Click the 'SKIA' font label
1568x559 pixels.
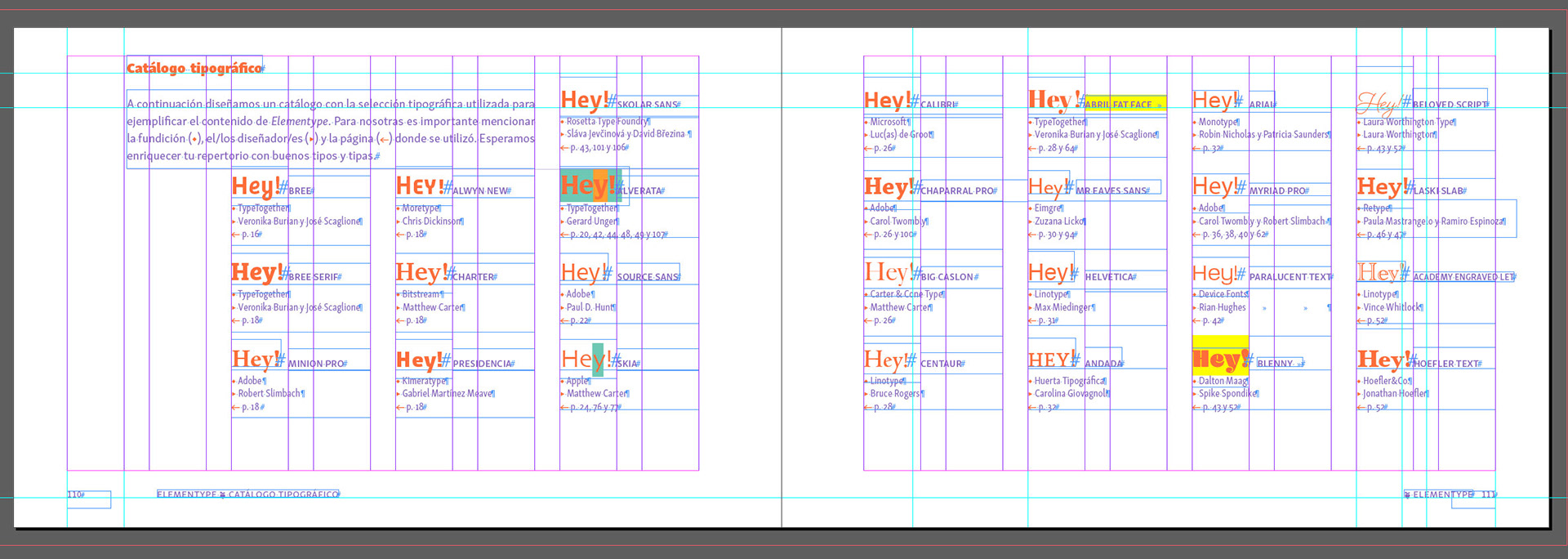pos(627,364)
